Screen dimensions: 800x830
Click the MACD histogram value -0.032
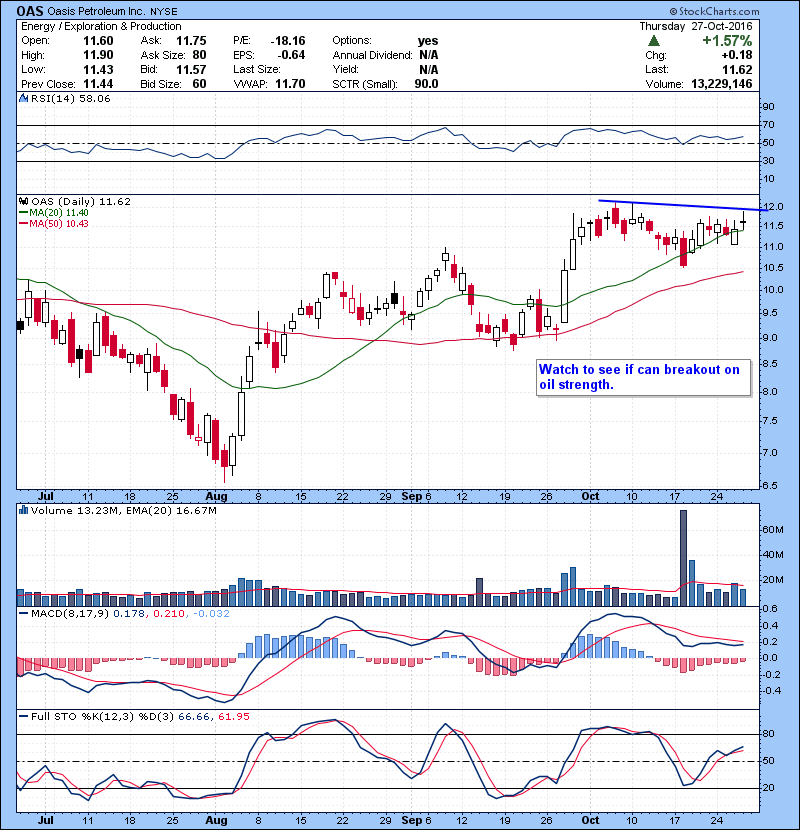pos(211,614)
